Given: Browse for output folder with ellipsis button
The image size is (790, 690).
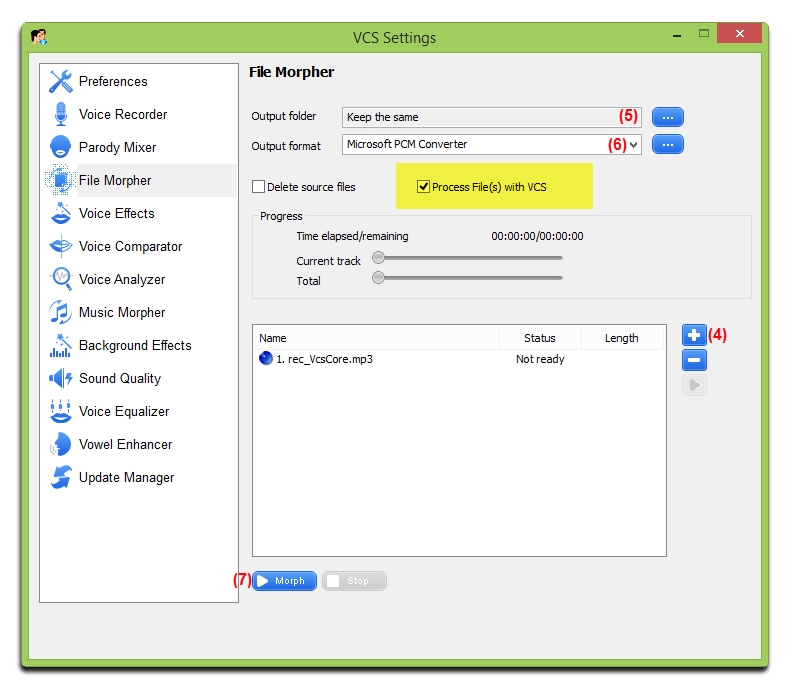Looking at the screenshot, I should click(x=667, y=117).
